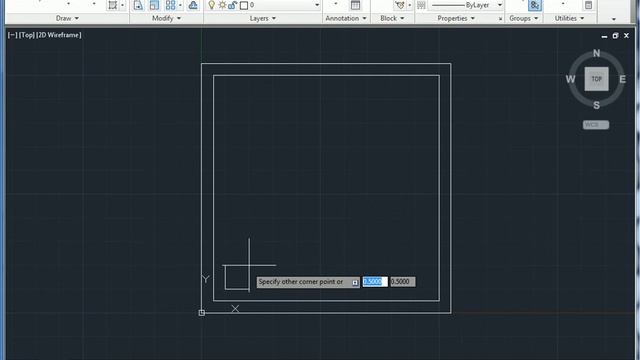The width and height of the screenshot is (640, 360).
Task: Open Properties palette launcher arrow
Action: click(x=500, y=19)
